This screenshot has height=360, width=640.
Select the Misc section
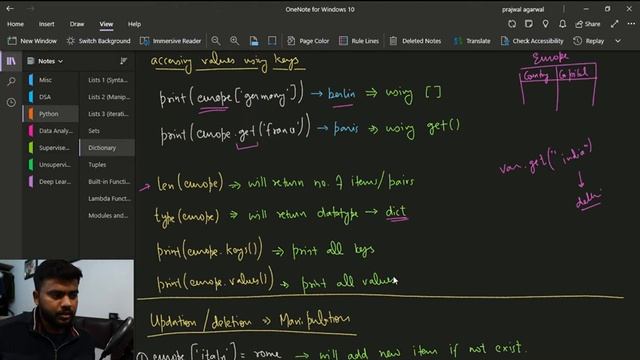(51, 80)
